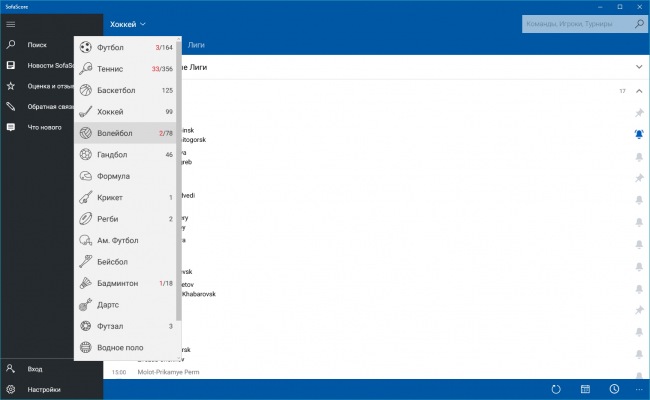Viewport: 650px width, 400px height.
Task: Click the clock icon in the bottom bar
Action: pyautogui.click(x=614, y=389)
